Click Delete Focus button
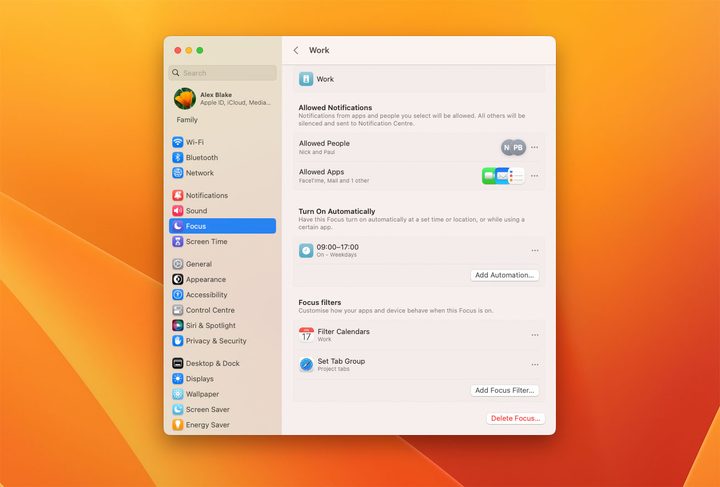 (515, 418)
